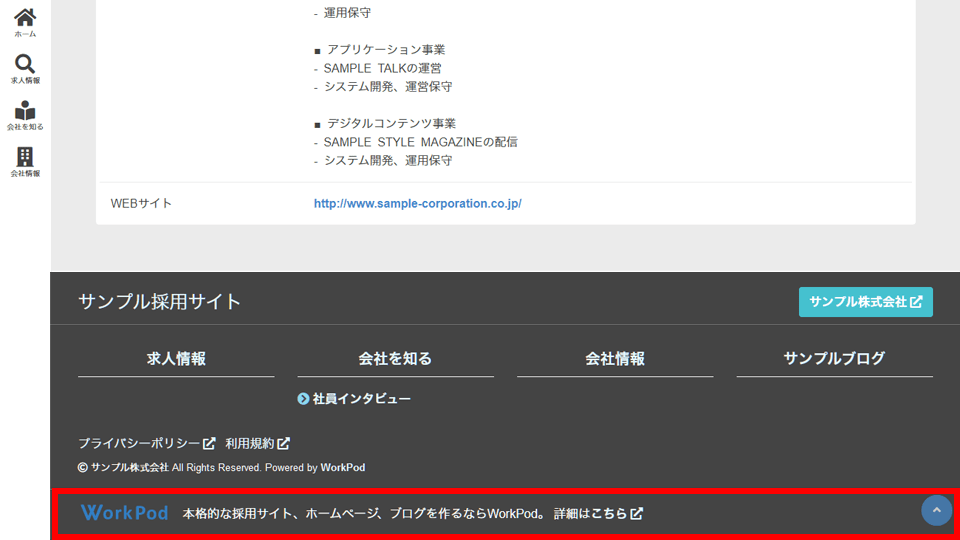Image resolution: width=960 pixels, height=540 pixels.
Task: Click the サンプル株式会社 teal button
Action: tap(865, 302)
